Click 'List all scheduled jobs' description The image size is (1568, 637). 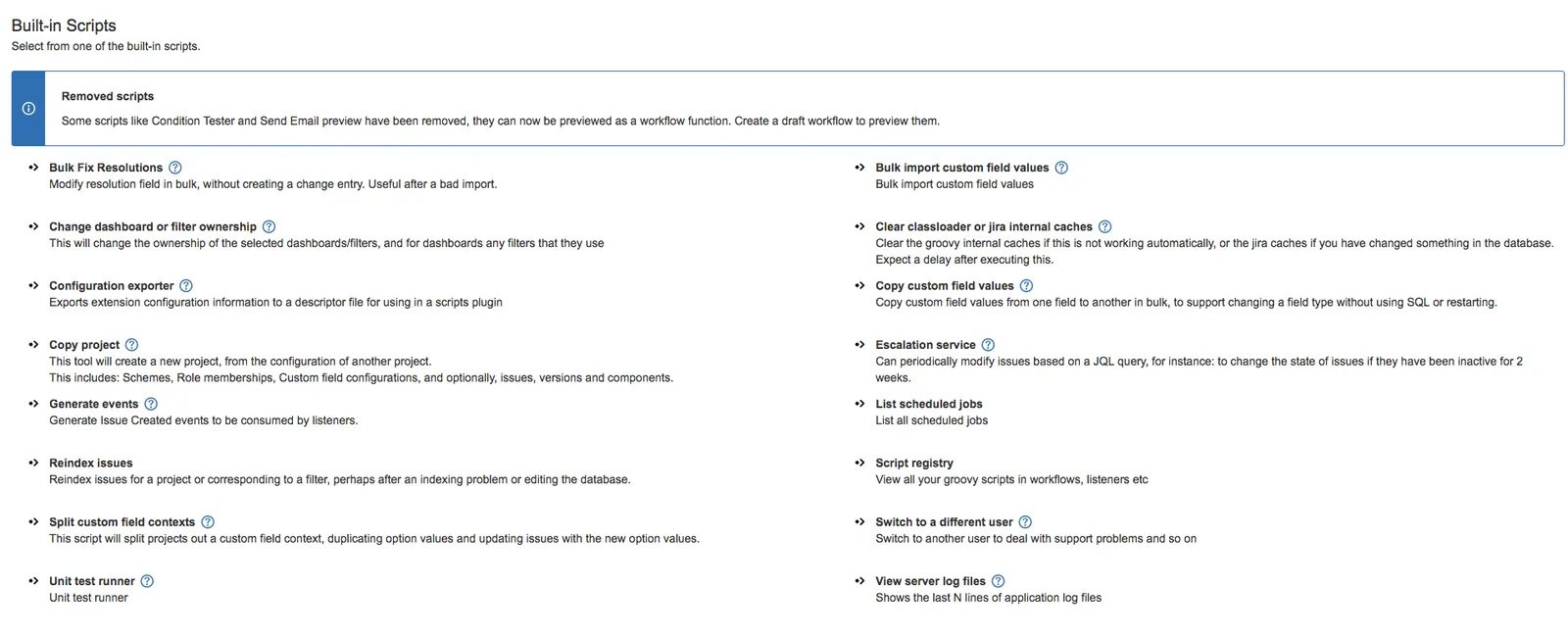tap(931, 420)
